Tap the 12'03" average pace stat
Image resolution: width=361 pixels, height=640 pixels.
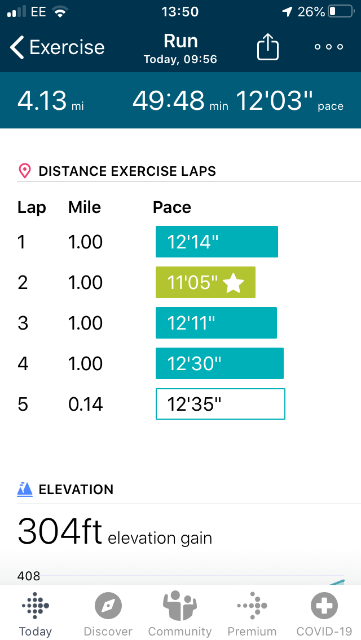pos(290,101)
